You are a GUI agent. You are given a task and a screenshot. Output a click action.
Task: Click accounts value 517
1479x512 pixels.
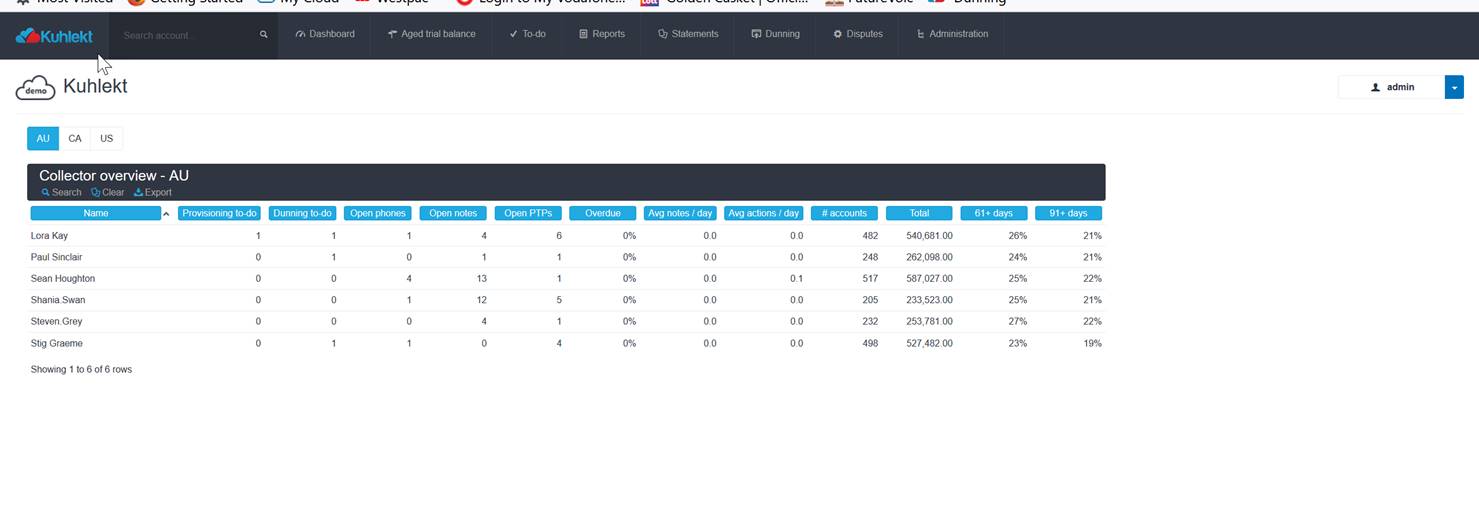870,279
